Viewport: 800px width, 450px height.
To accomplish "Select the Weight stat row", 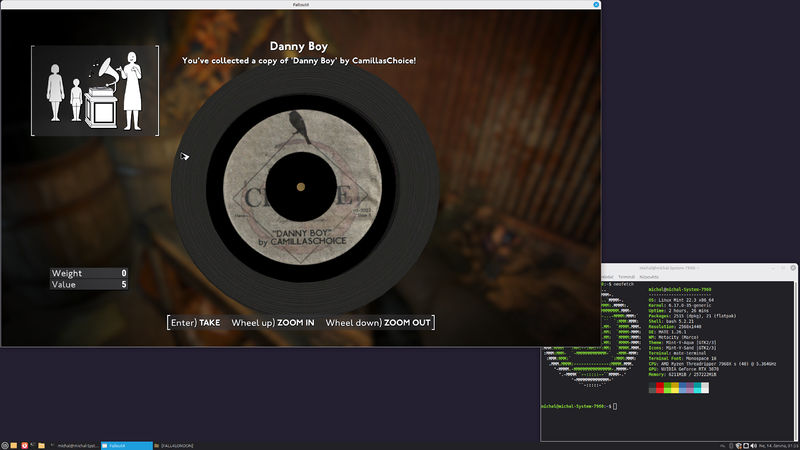I will click(89, 273).
